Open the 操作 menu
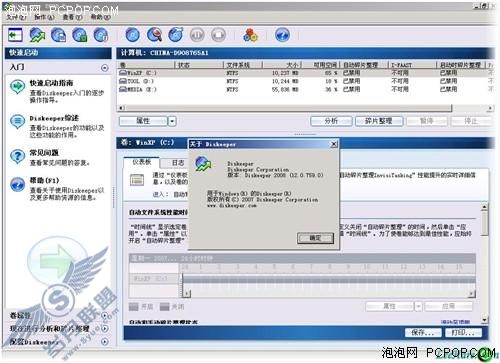The width and height of the screenshot is (500, 363). (x=44, y=17)
